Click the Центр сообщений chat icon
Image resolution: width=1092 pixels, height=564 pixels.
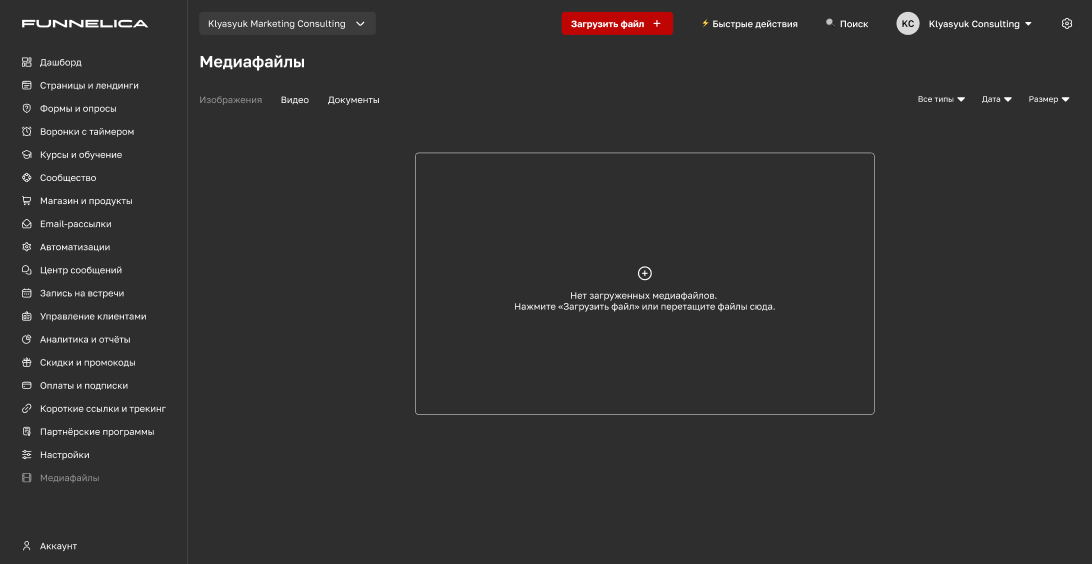tap(26, 270)
